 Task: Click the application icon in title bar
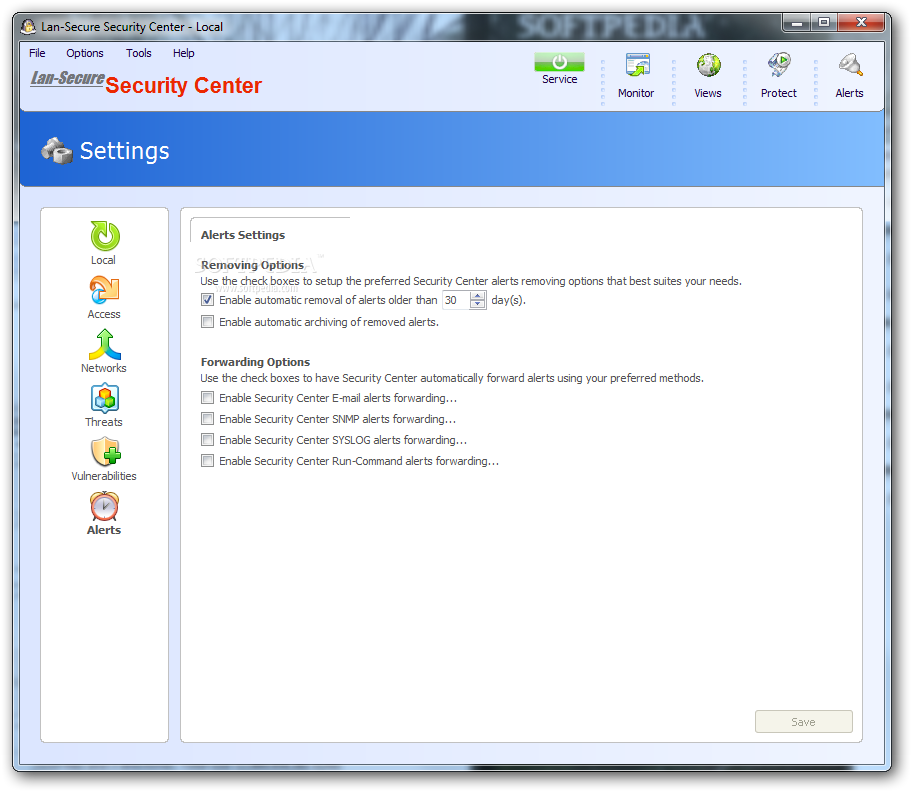[28, 26]
